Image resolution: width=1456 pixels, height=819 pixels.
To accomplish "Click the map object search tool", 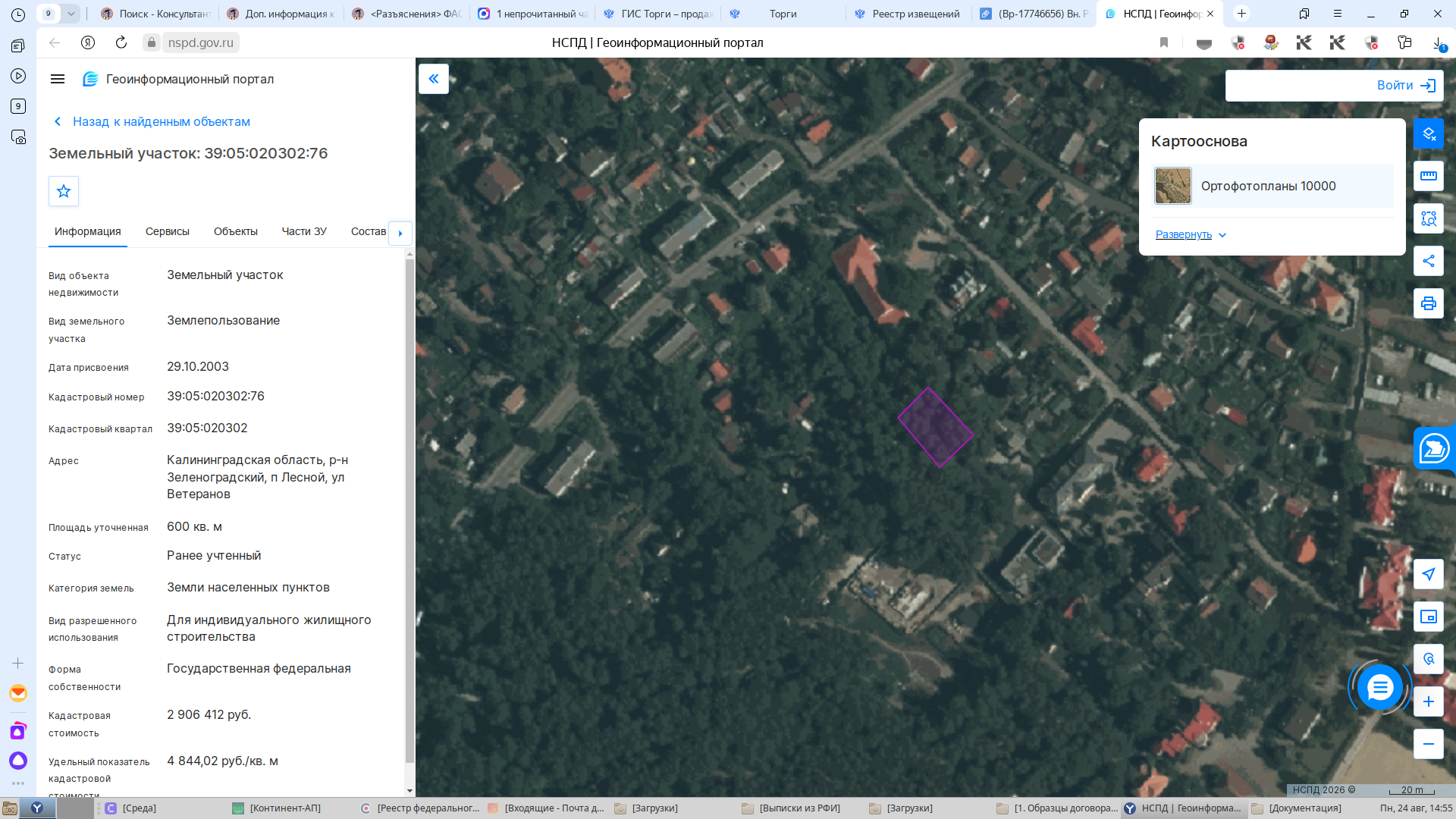I will coord(1429,659).
